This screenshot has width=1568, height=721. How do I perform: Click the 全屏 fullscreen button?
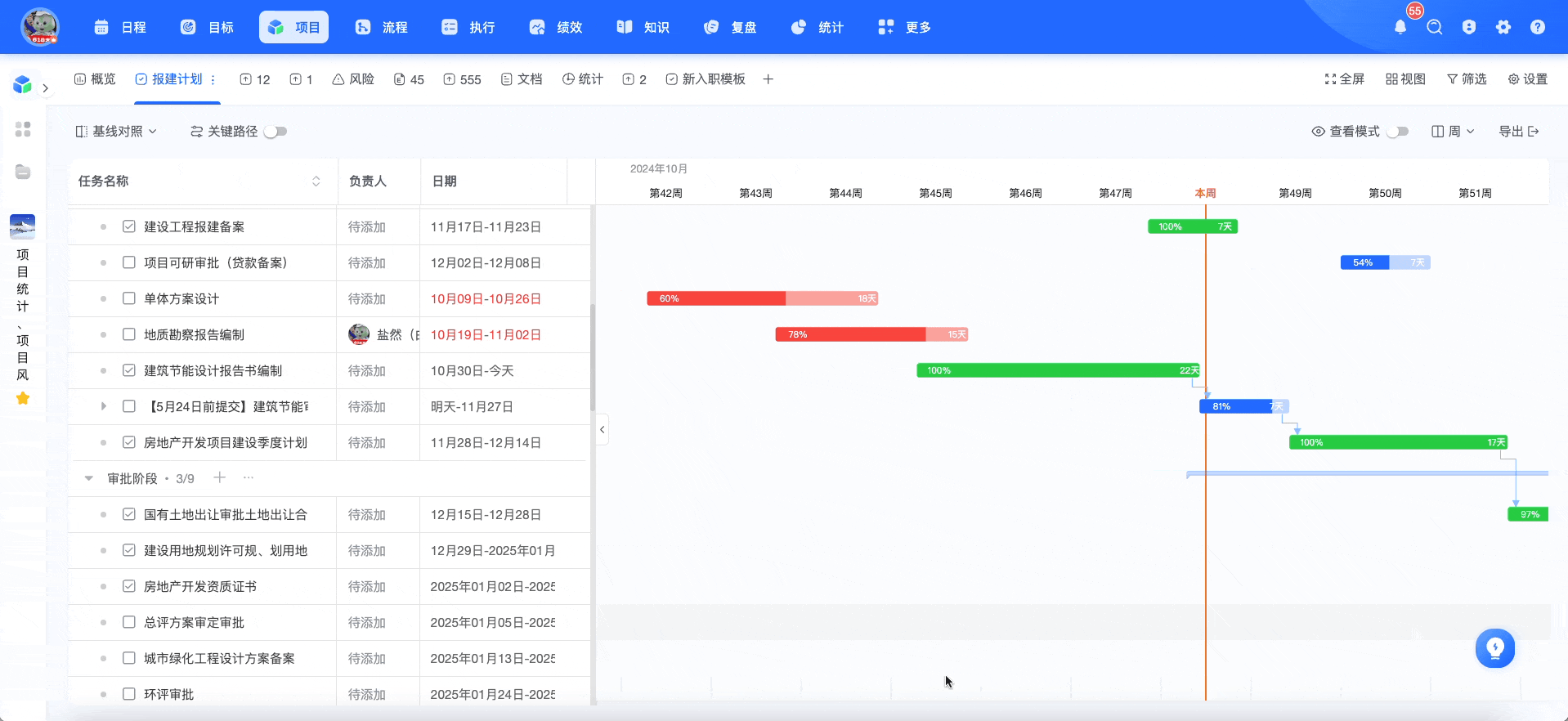click(1344, 79)
